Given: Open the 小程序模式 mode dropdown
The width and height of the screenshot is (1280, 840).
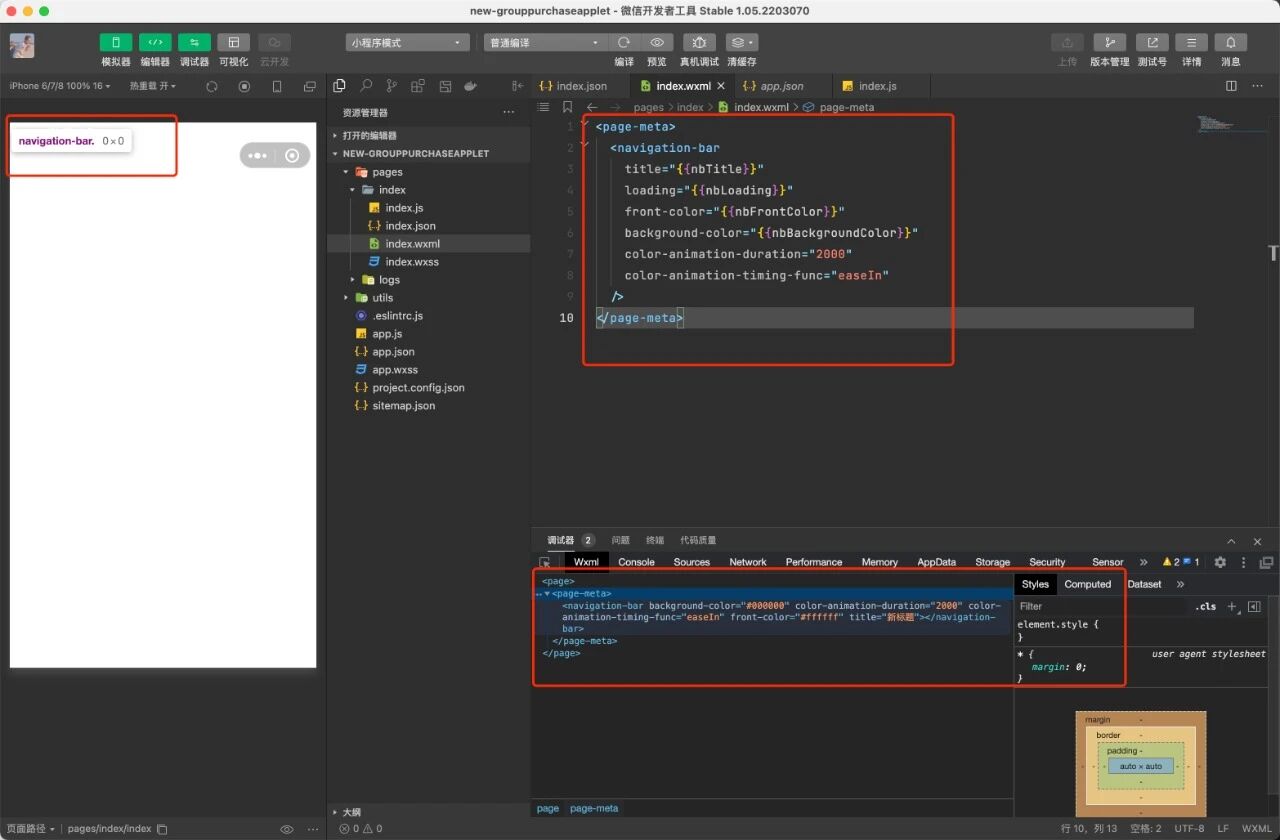Looking at the screenshot, I should [408, 43].
